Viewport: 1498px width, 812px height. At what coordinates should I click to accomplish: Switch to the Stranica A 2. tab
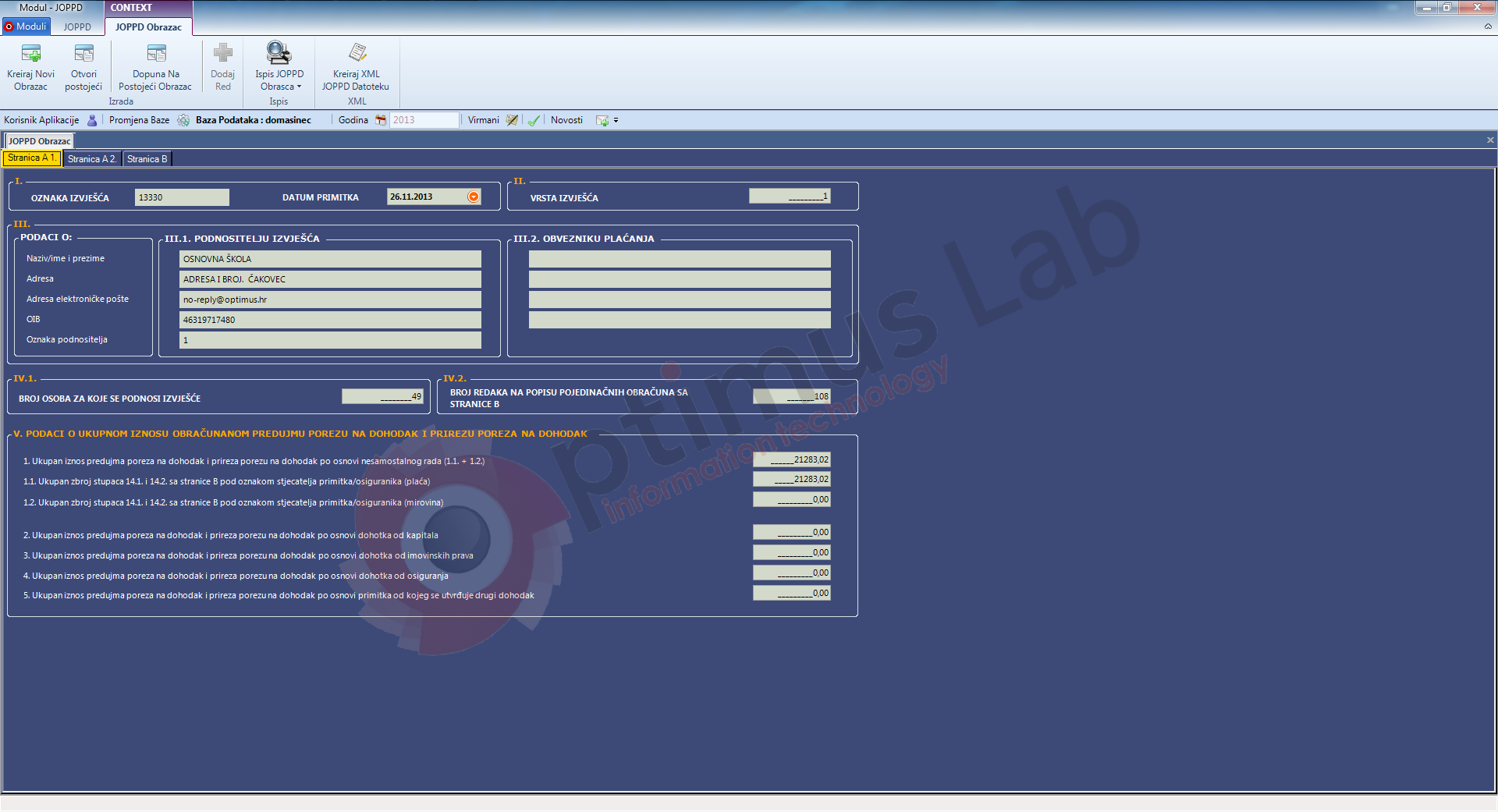[91, 159]
